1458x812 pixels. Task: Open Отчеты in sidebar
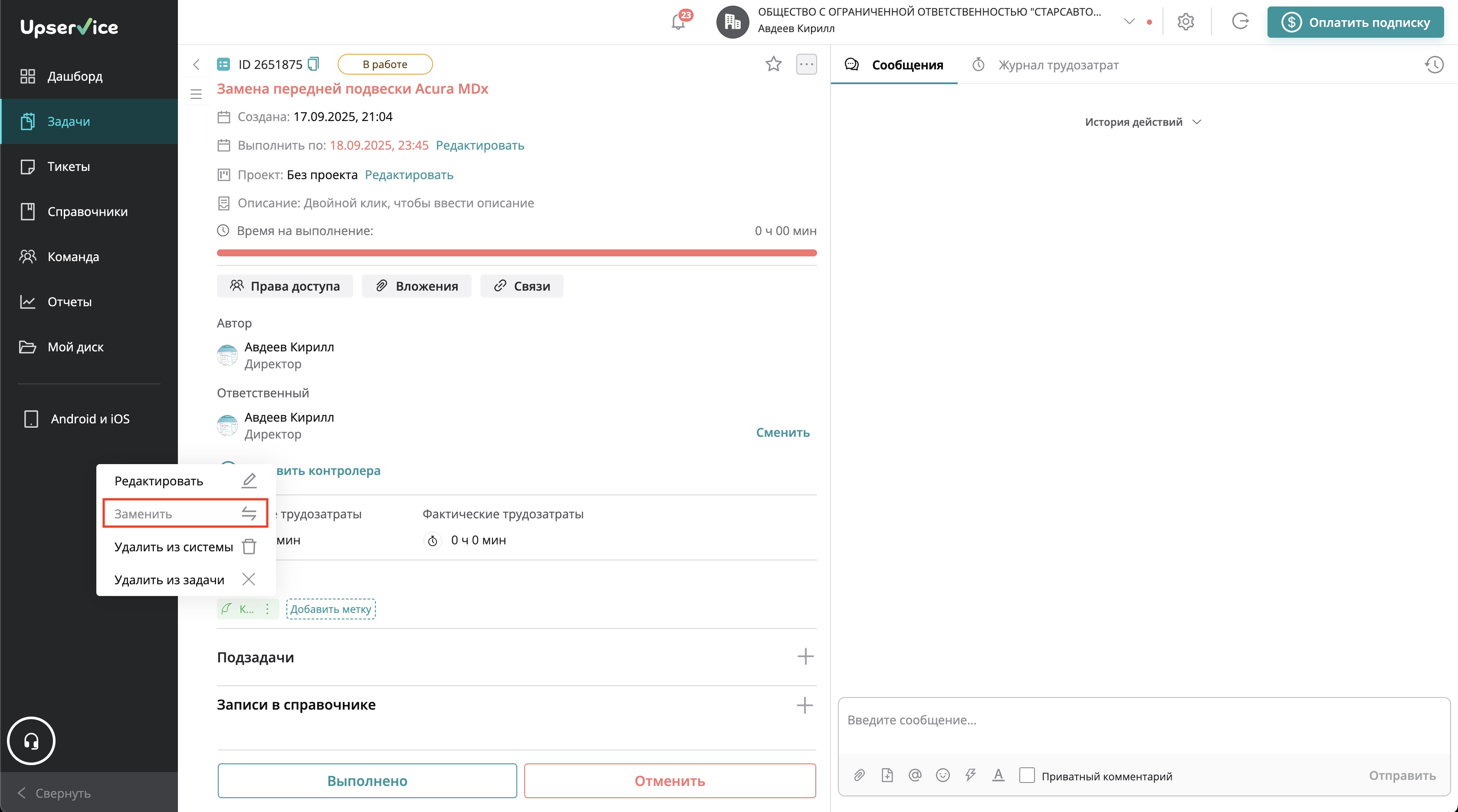(x=89, y=302)
